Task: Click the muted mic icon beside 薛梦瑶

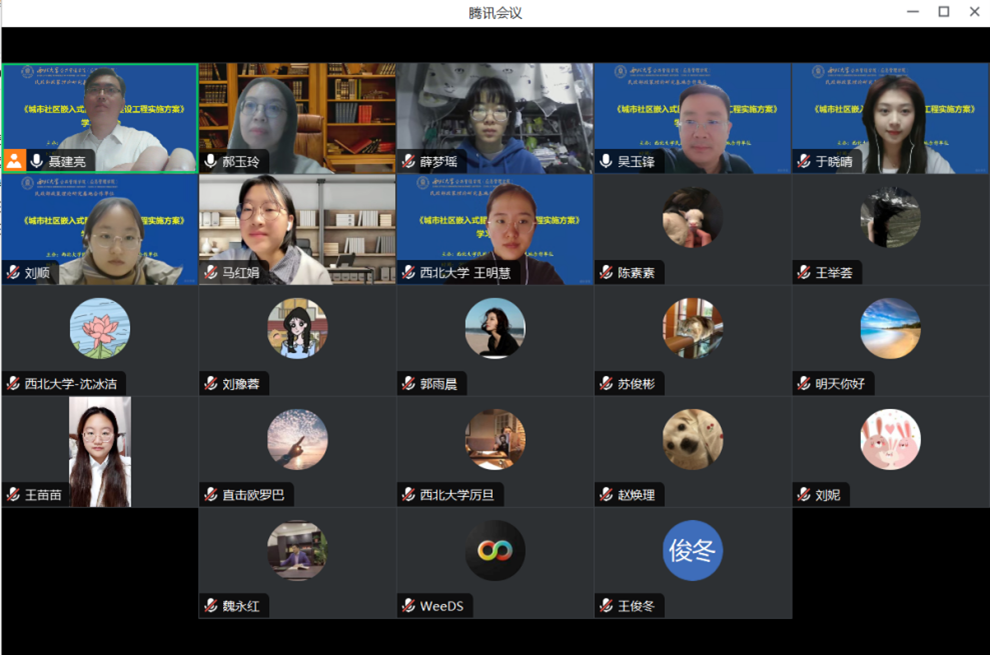Action: pos(408,161)
